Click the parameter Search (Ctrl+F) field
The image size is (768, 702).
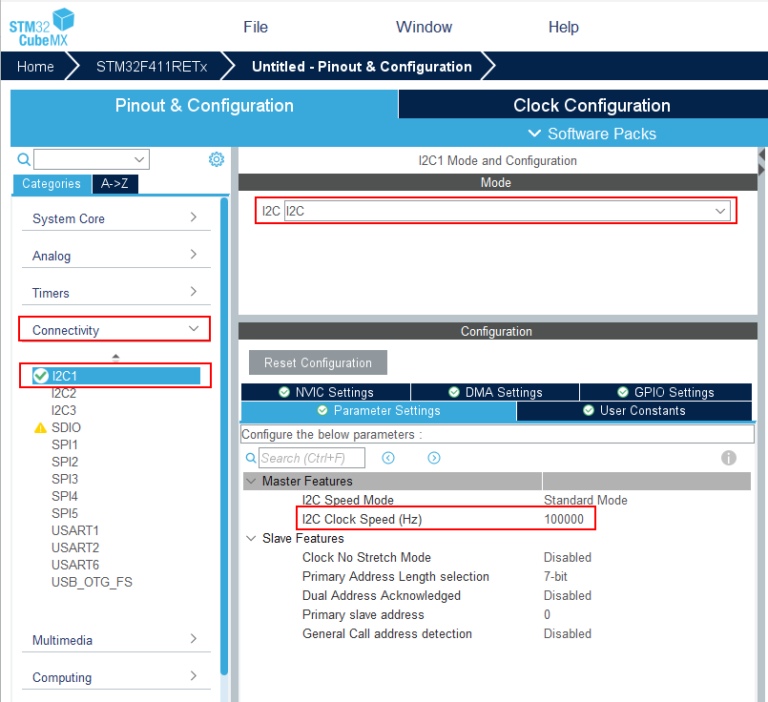[312, 458]
